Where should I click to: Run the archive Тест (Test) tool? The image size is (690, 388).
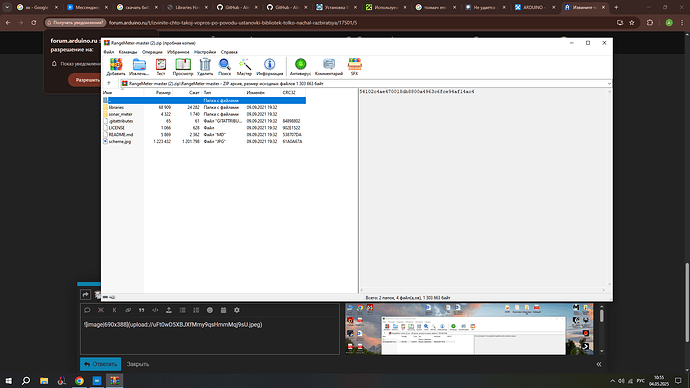(x=161, y=67)
